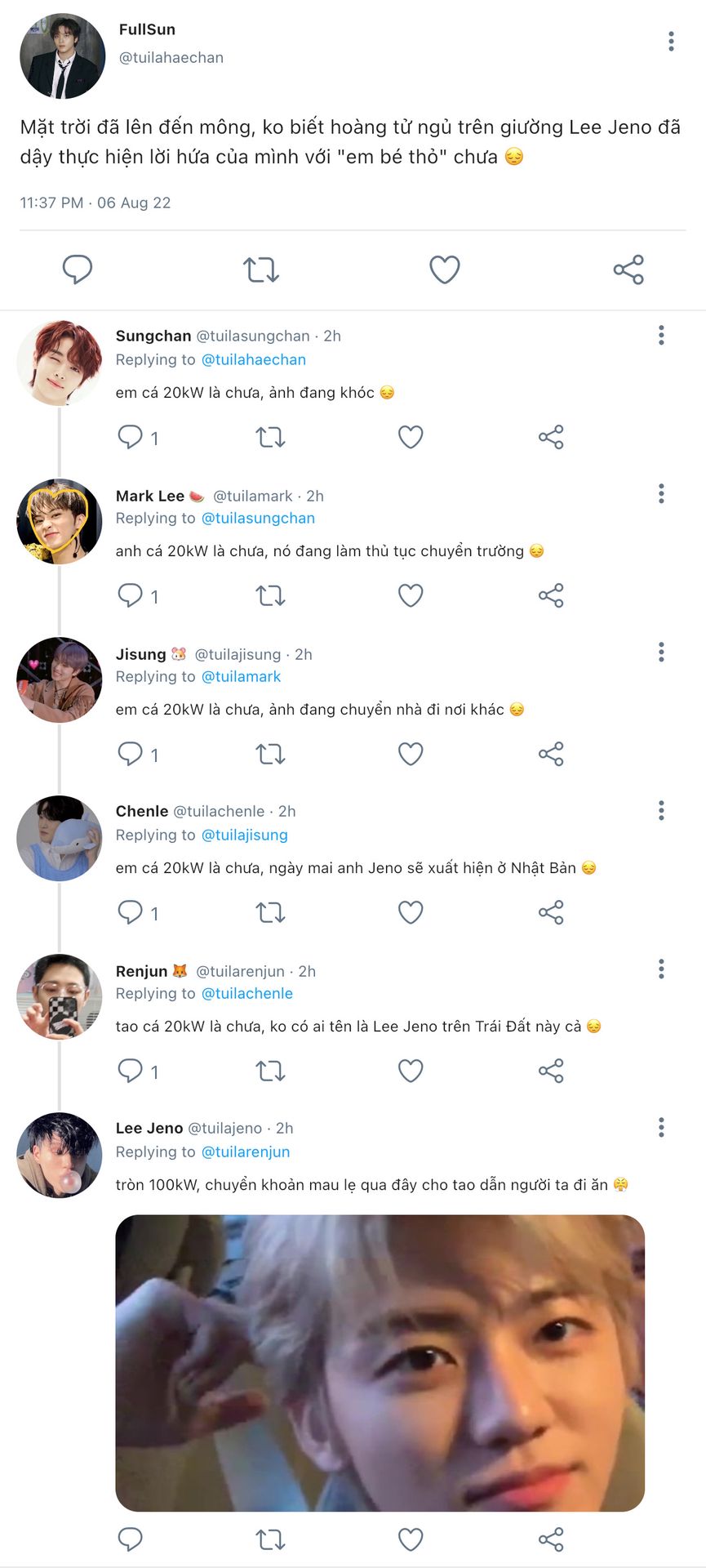
Task: Open more options on Sungchan's reply
Action: pos(661,335)
